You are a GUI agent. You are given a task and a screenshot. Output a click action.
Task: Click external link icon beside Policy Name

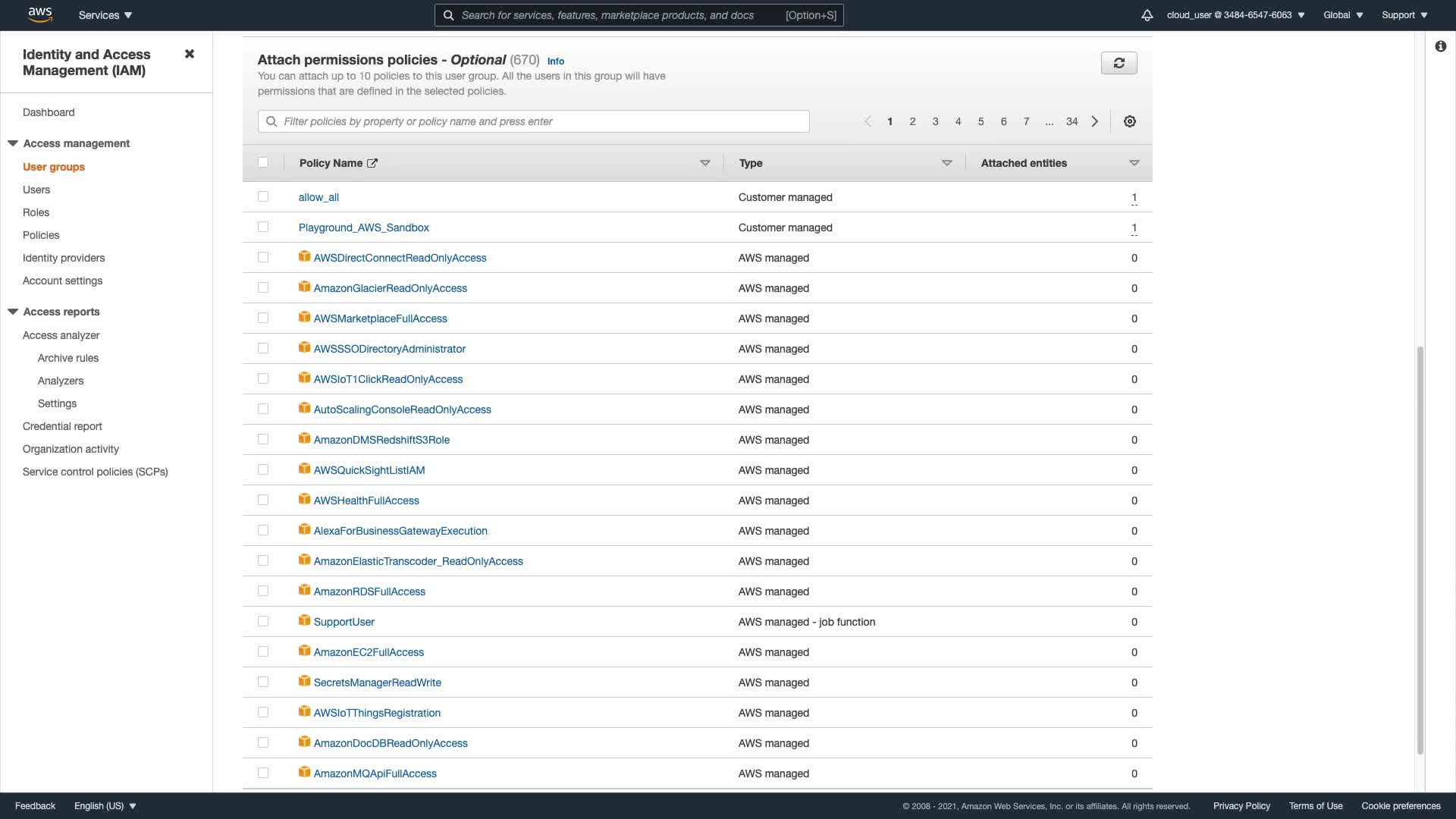tap(372, 163)
